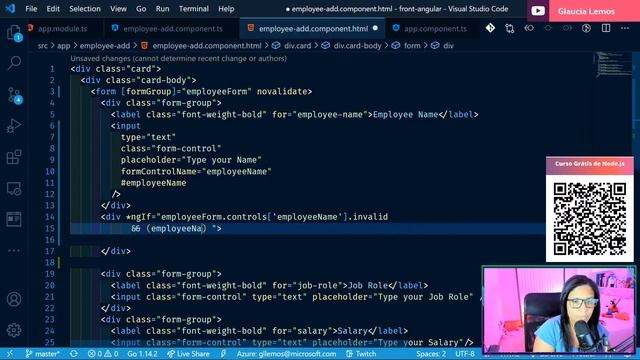640x360 pixels.
Task: Open the Manage gear icon
Action: click(x=14, y=330)
